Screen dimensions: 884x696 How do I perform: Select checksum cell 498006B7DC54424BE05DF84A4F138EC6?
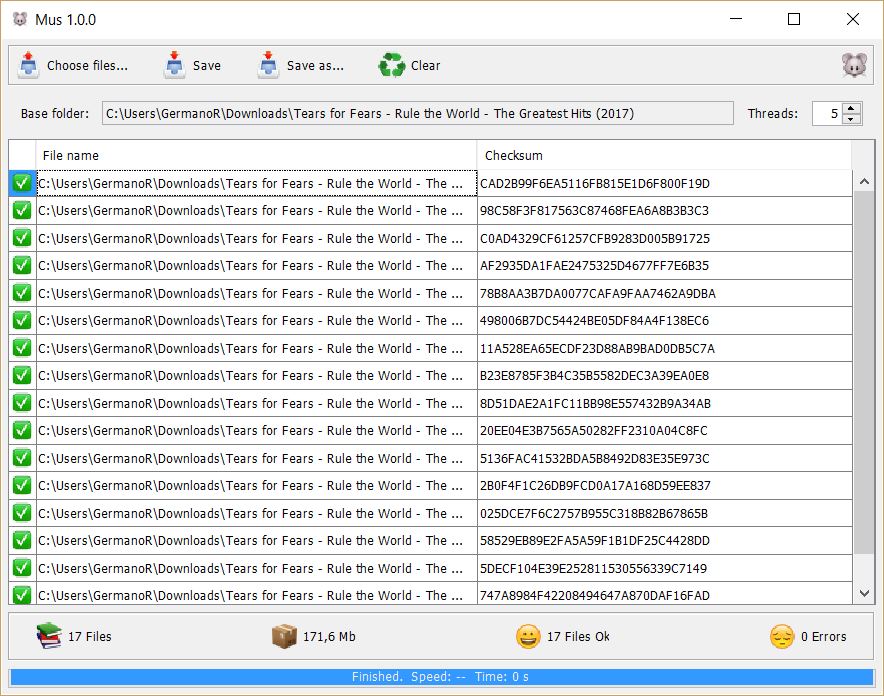click(x=664, y=321)
